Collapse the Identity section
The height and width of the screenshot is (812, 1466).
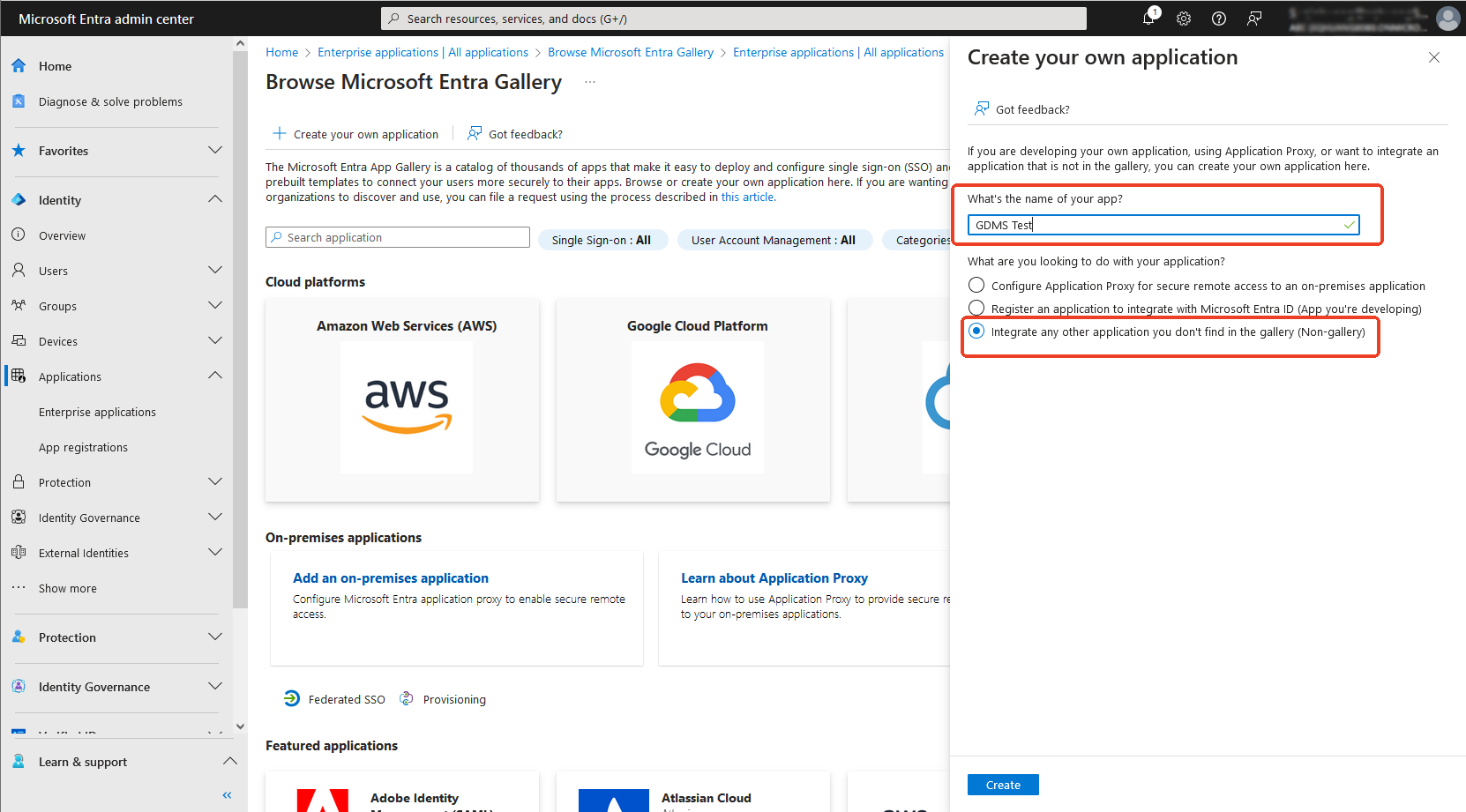214,200
